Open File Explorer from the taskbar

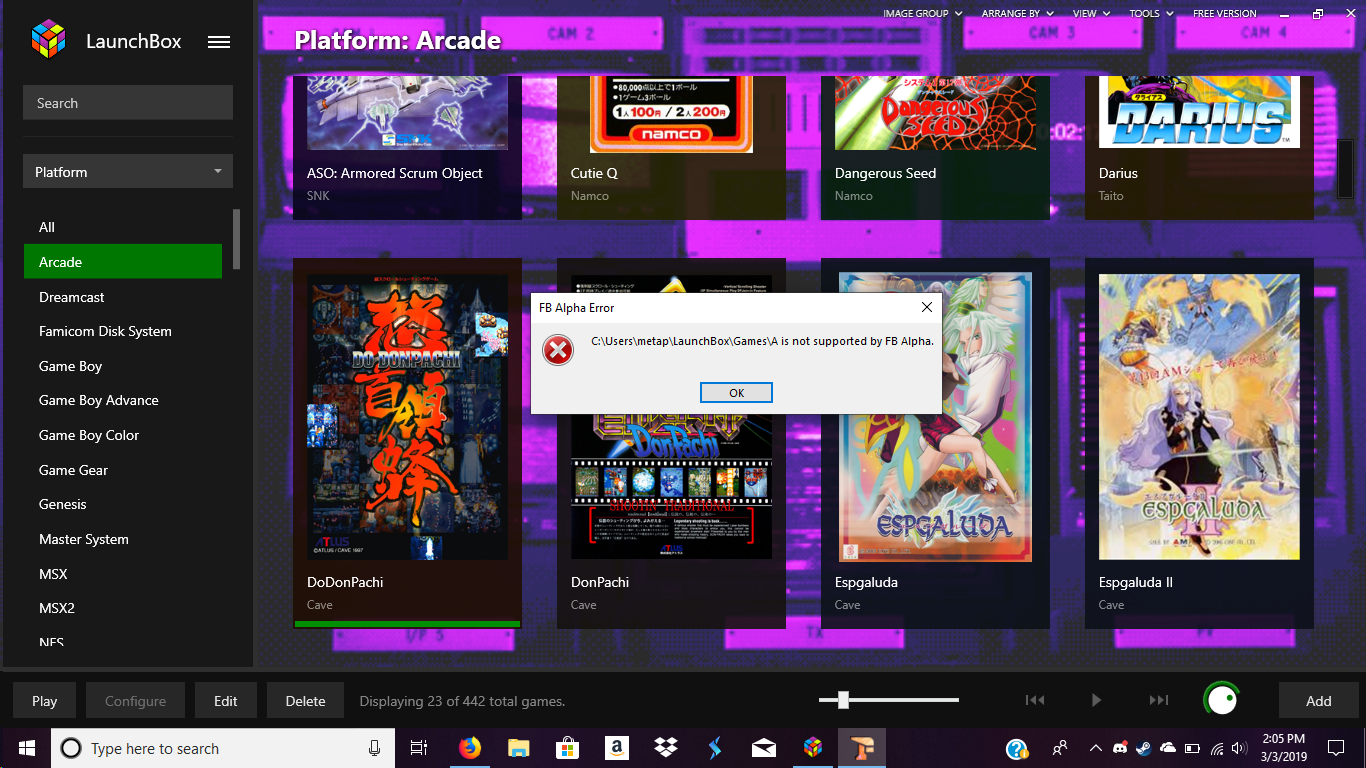518,748
